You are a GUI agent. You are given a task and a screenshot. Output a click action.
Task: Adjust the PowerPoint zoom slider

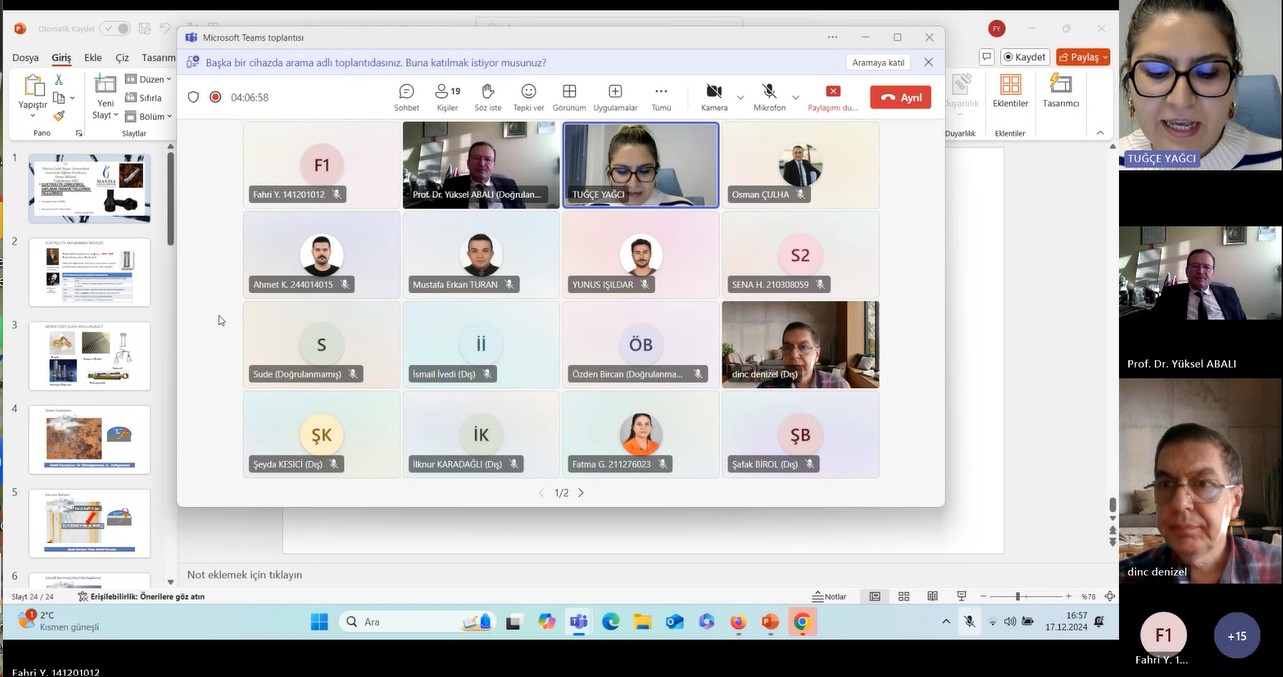(x=1017, y=597)
